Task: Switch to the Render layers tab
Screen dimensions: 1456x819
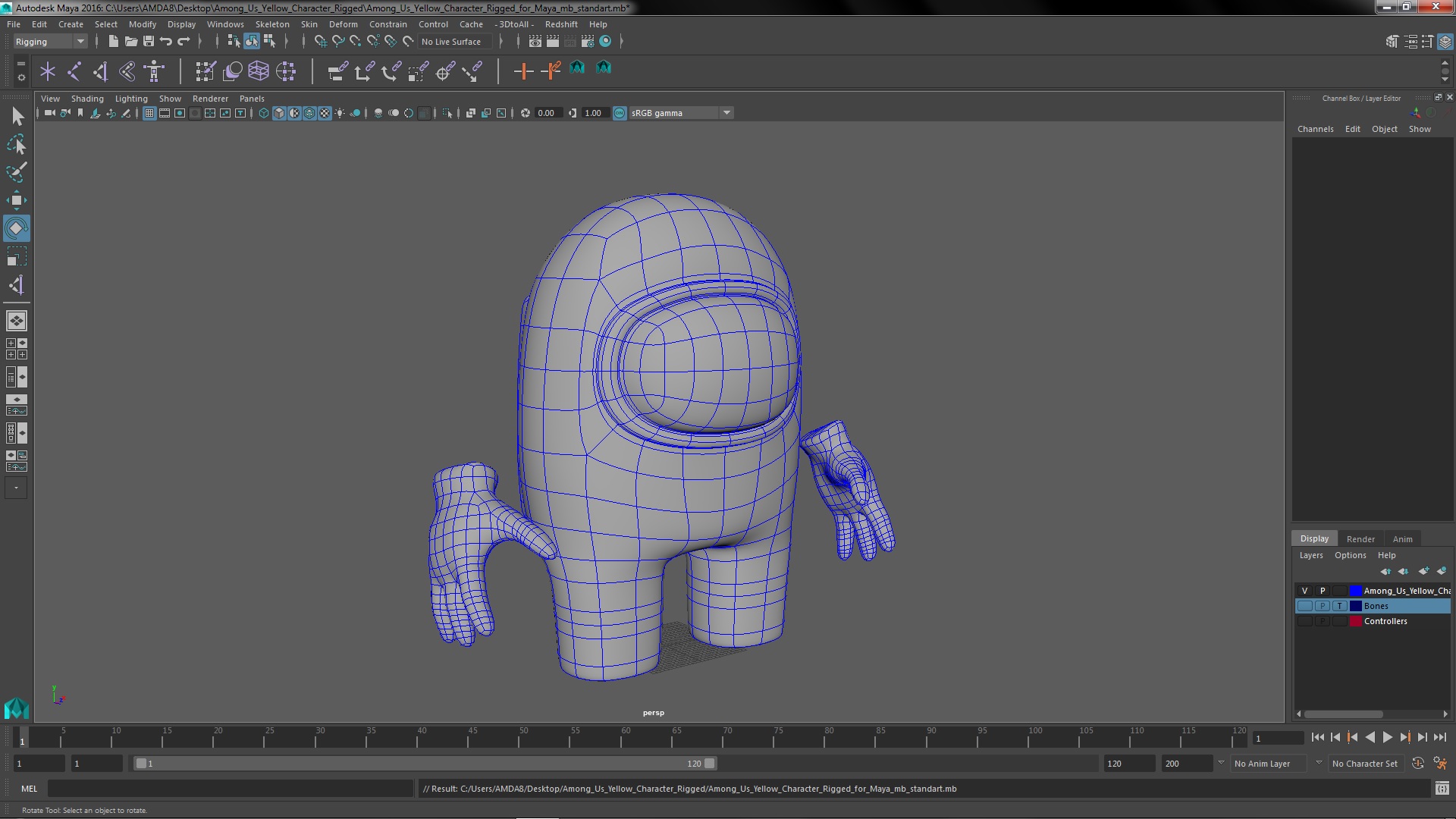Action: 1360,539
